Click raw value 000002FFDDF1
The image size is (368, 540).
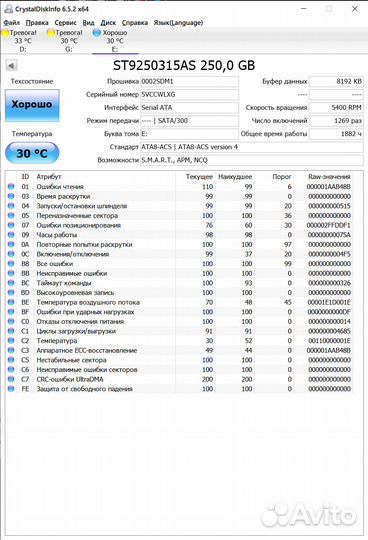coord(329,225)
